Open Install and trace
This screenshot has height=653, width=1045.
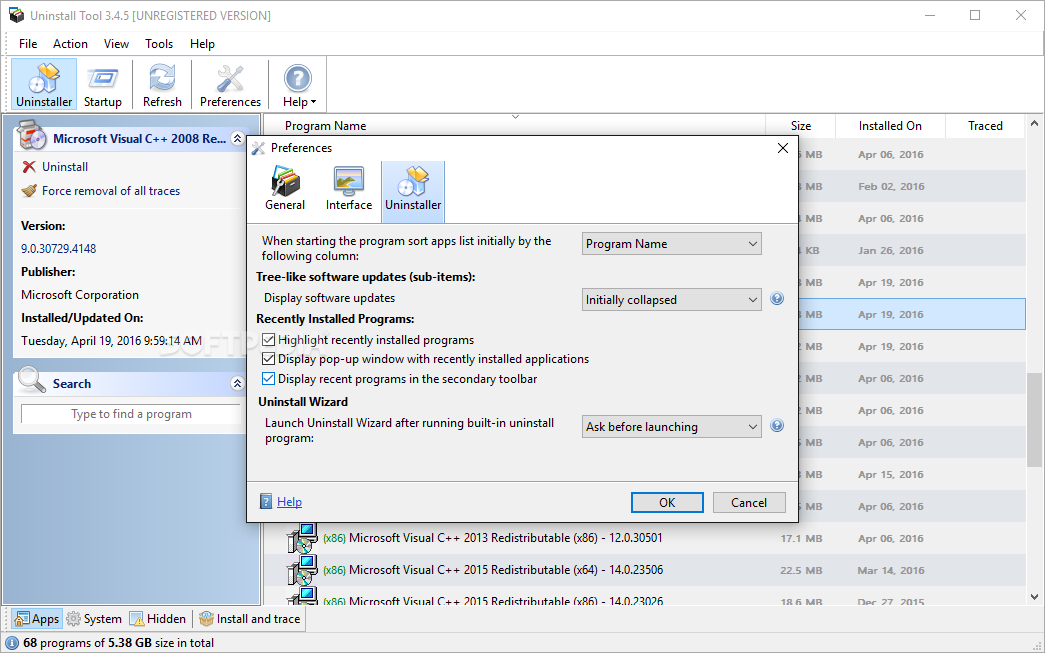[x=250, y=619]
